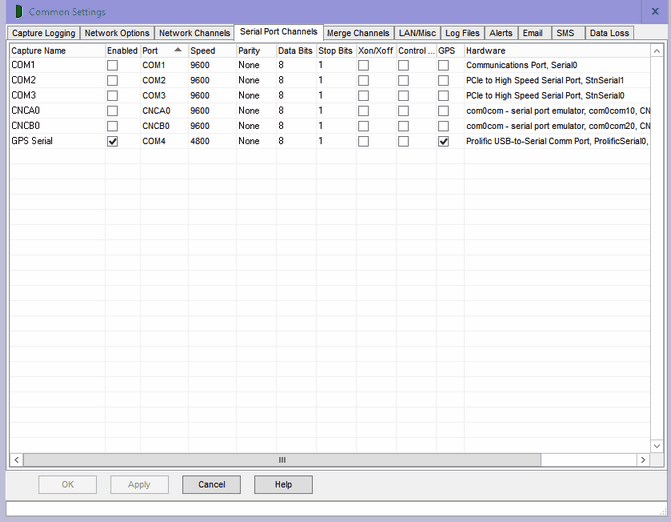
Task: Click the horizontal scrollbar left arrow
Action: 16,460
